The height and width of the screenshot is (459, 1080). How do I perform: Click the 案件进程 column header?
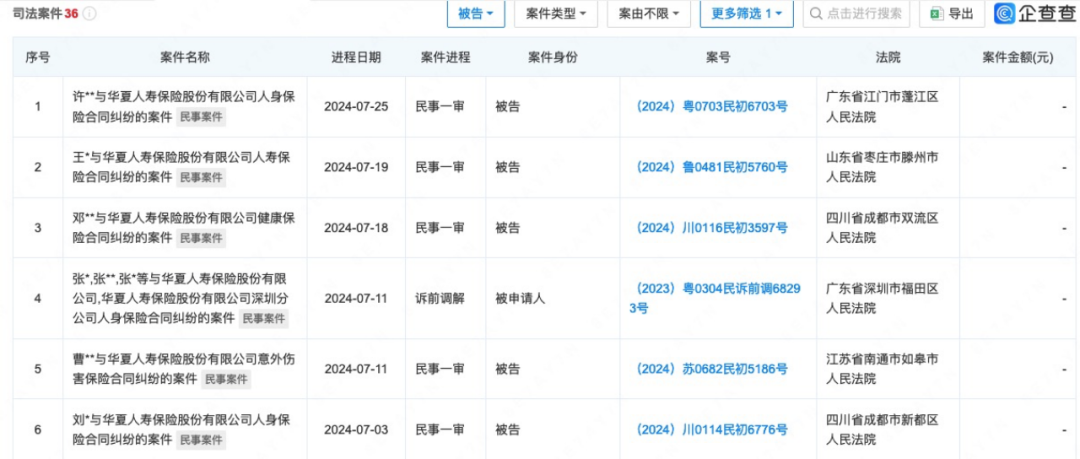pyautogui.click(x=446, y=58)
